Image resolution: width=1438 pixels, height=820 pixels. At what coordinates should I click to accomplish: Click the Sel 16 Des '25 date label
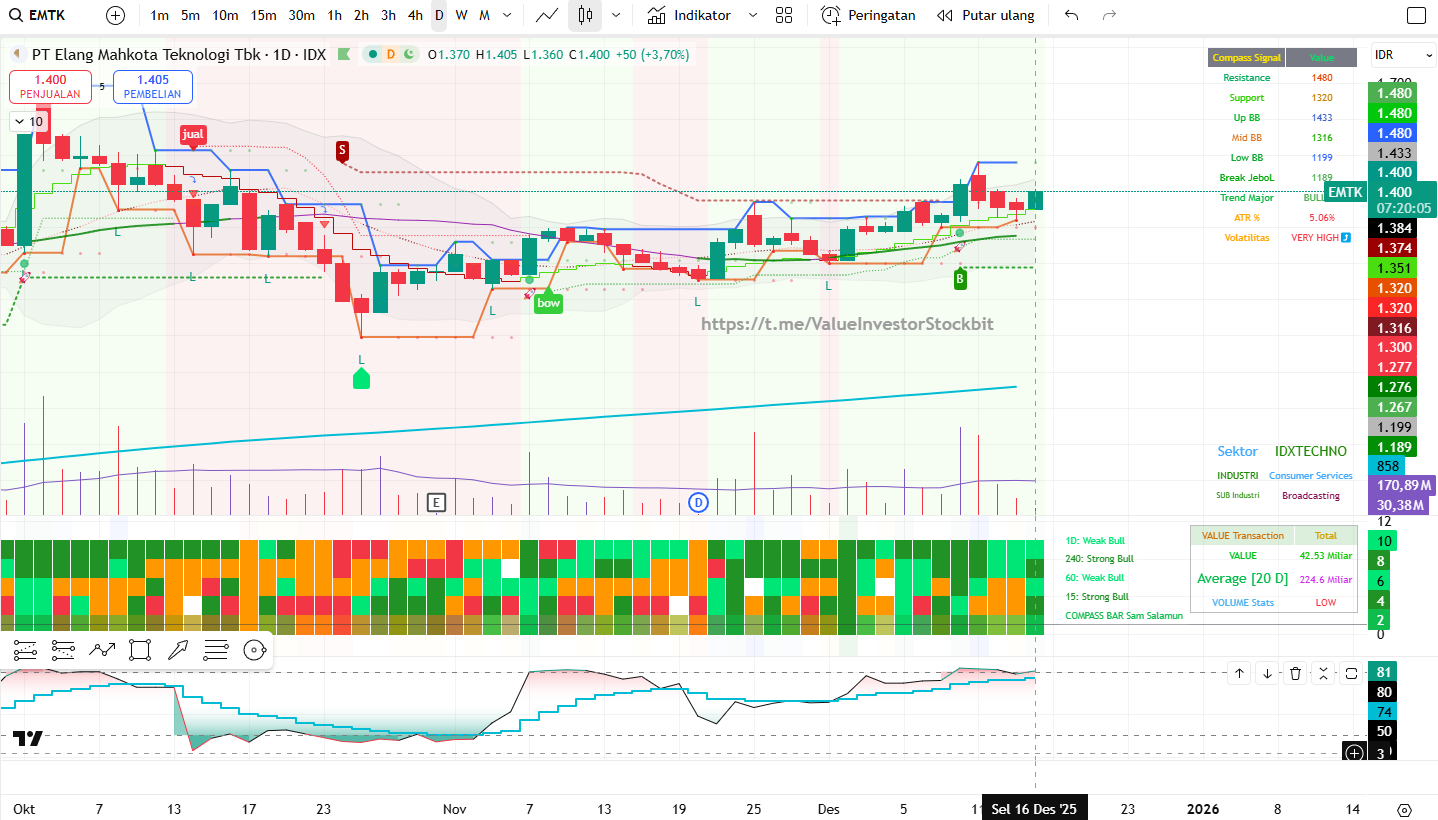coord(1035,809)
